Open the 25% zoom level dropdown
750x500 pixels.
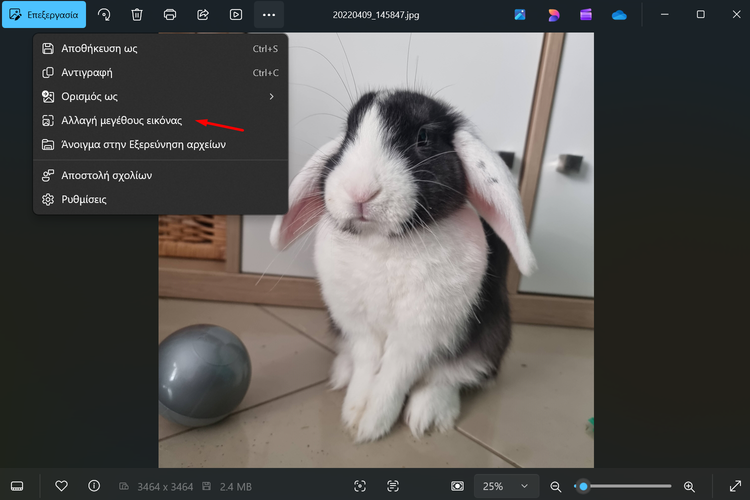(505, 486)
